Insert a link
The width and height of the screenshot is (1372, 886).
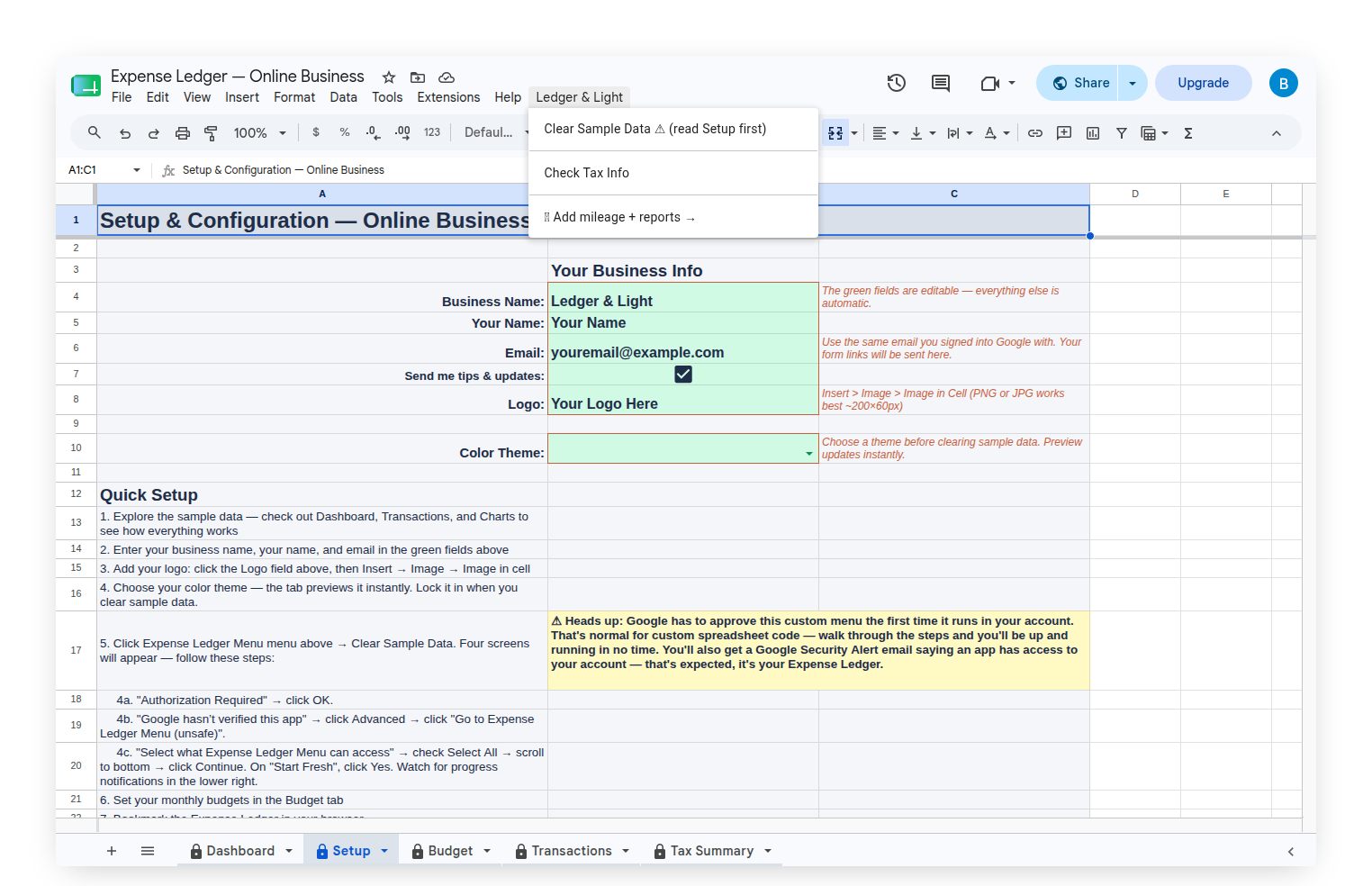[x=1035, y=133]
